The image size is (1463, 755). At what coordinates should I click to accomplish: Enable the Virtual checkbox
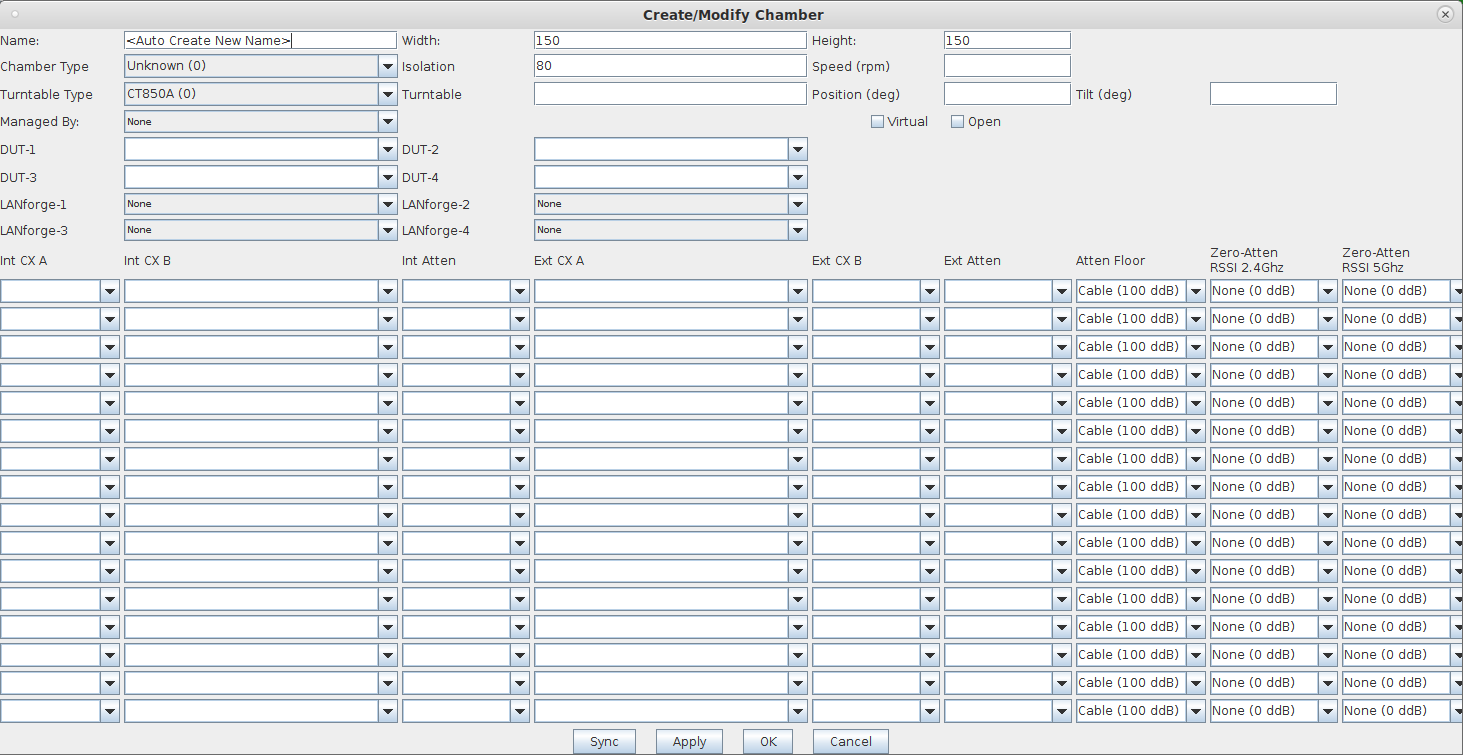click(878, 122)
